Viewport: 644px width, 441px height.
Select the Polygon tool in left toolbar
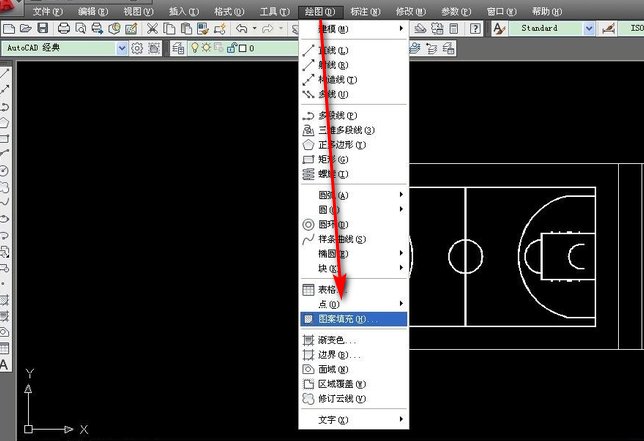[4, 122]
